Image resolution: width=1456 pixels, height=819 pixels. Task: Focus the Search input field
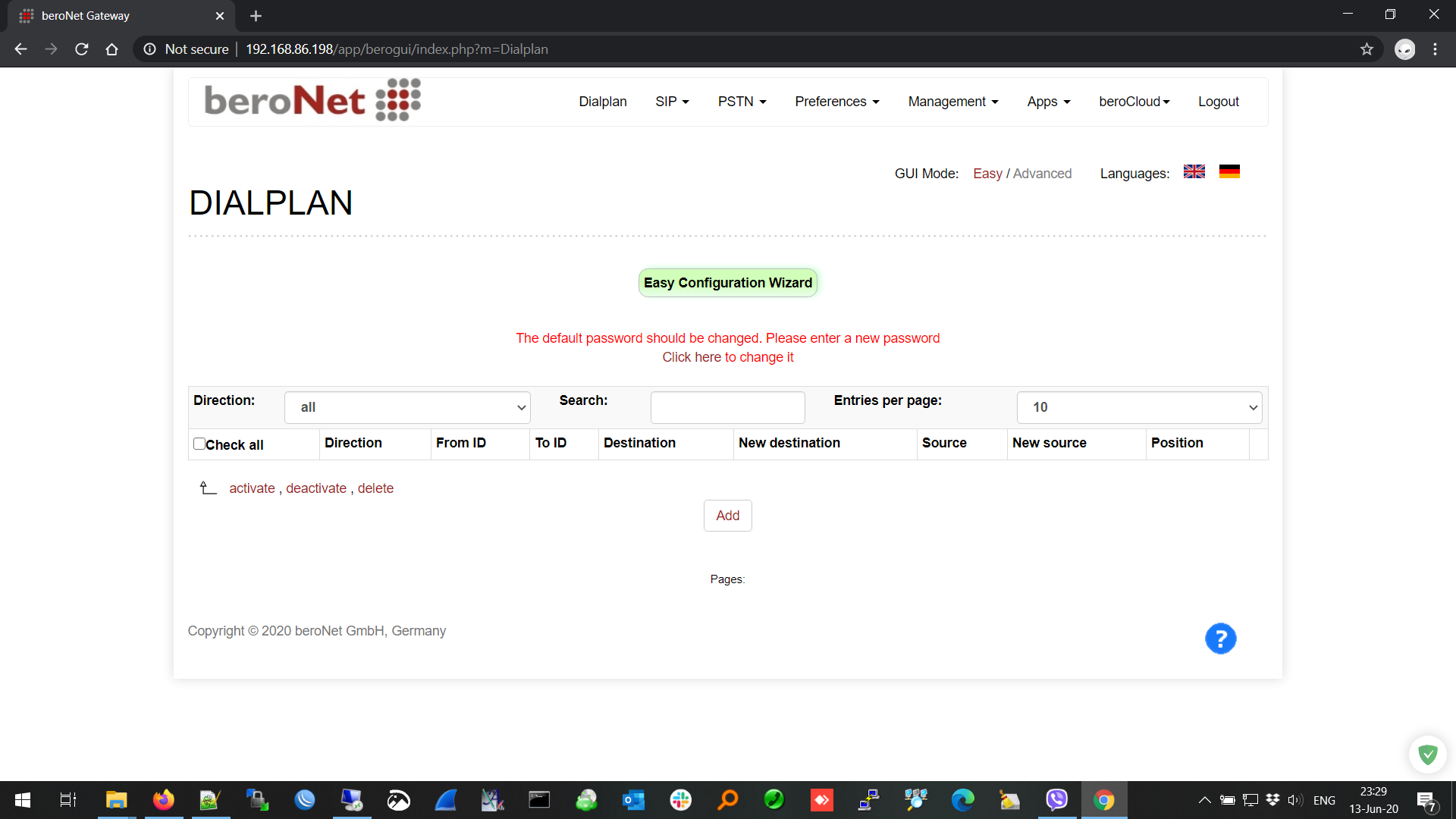tap(727, 407)
